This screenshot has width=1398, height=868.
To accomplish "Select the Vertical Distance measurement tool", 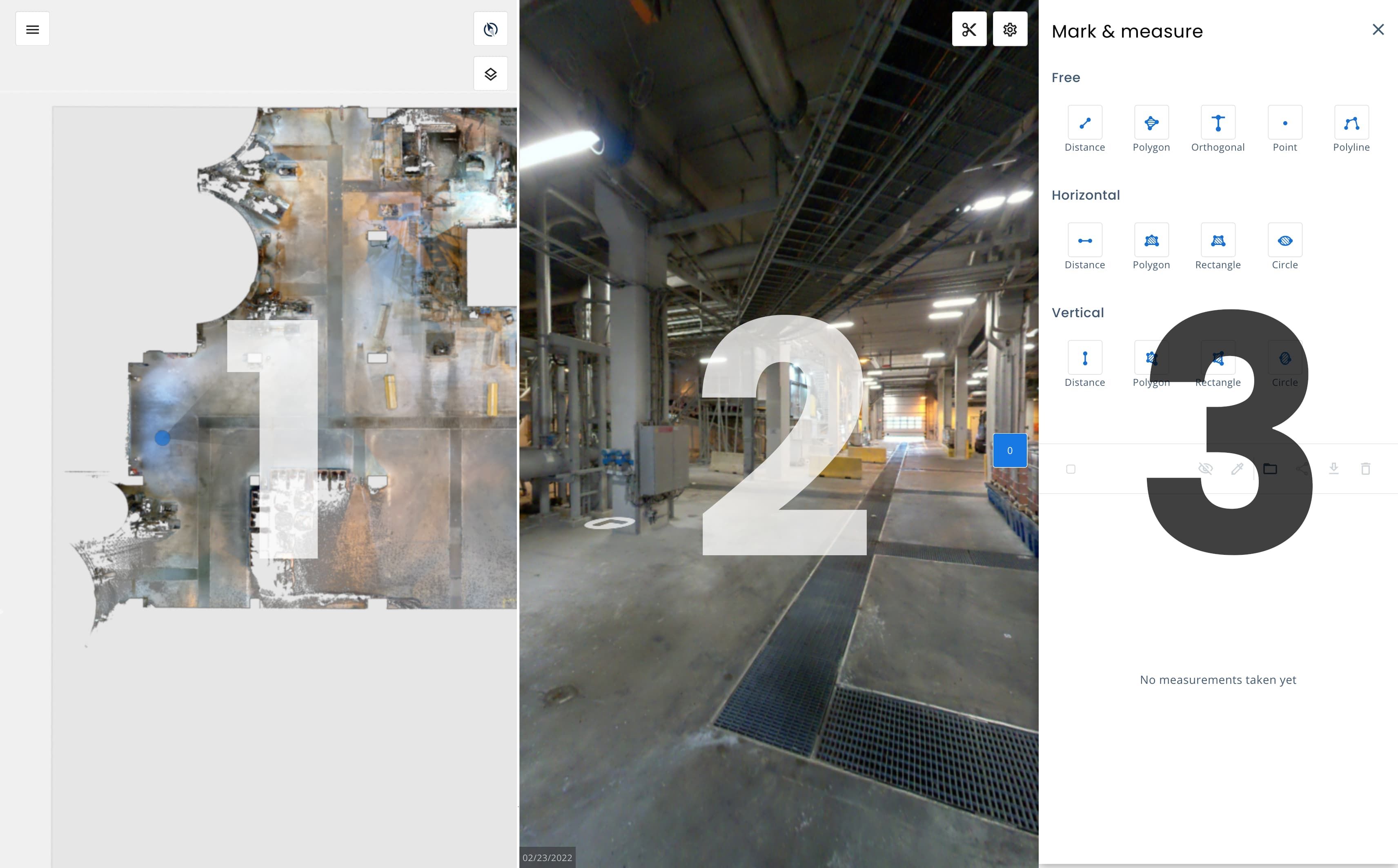I will tap(1084, 357).
